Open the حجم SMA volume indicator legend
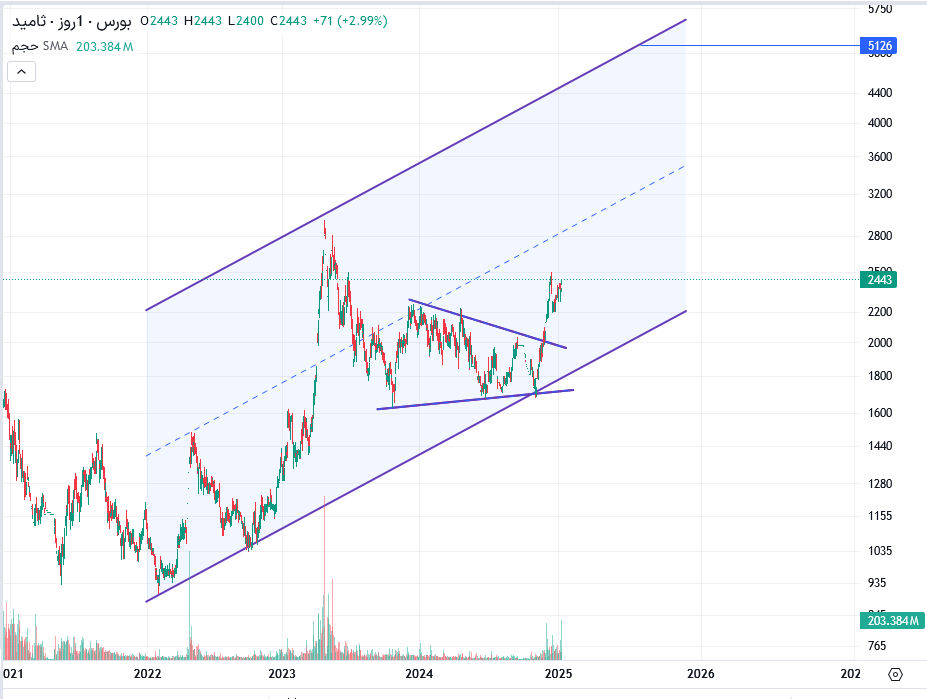This screenshot has height=699, width=927. pos(40,46)
